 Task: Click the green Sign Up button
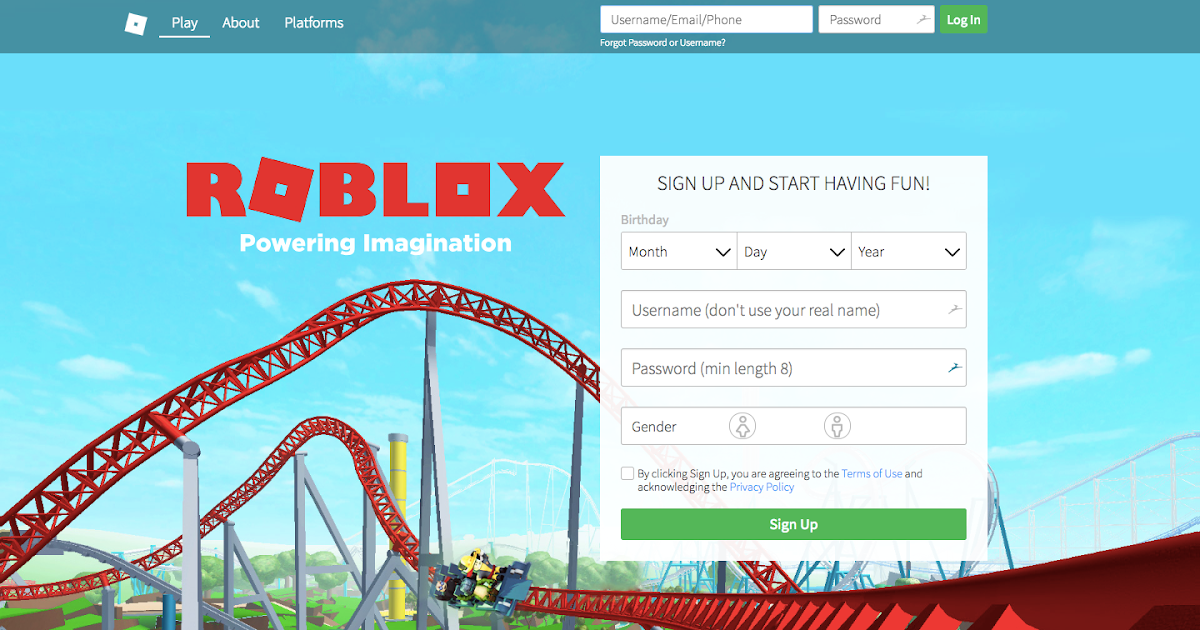pos(794,524)
